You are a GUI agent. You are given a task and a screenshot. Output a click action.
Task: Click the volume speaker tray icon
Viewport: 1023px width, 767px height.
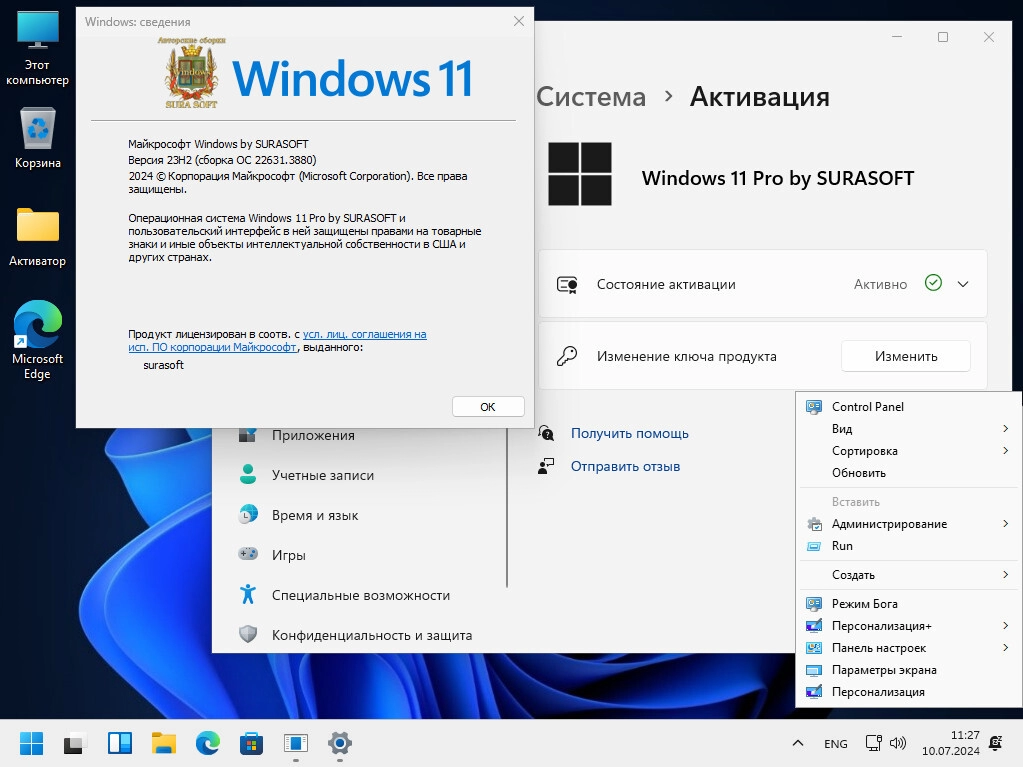coord(898,743)
